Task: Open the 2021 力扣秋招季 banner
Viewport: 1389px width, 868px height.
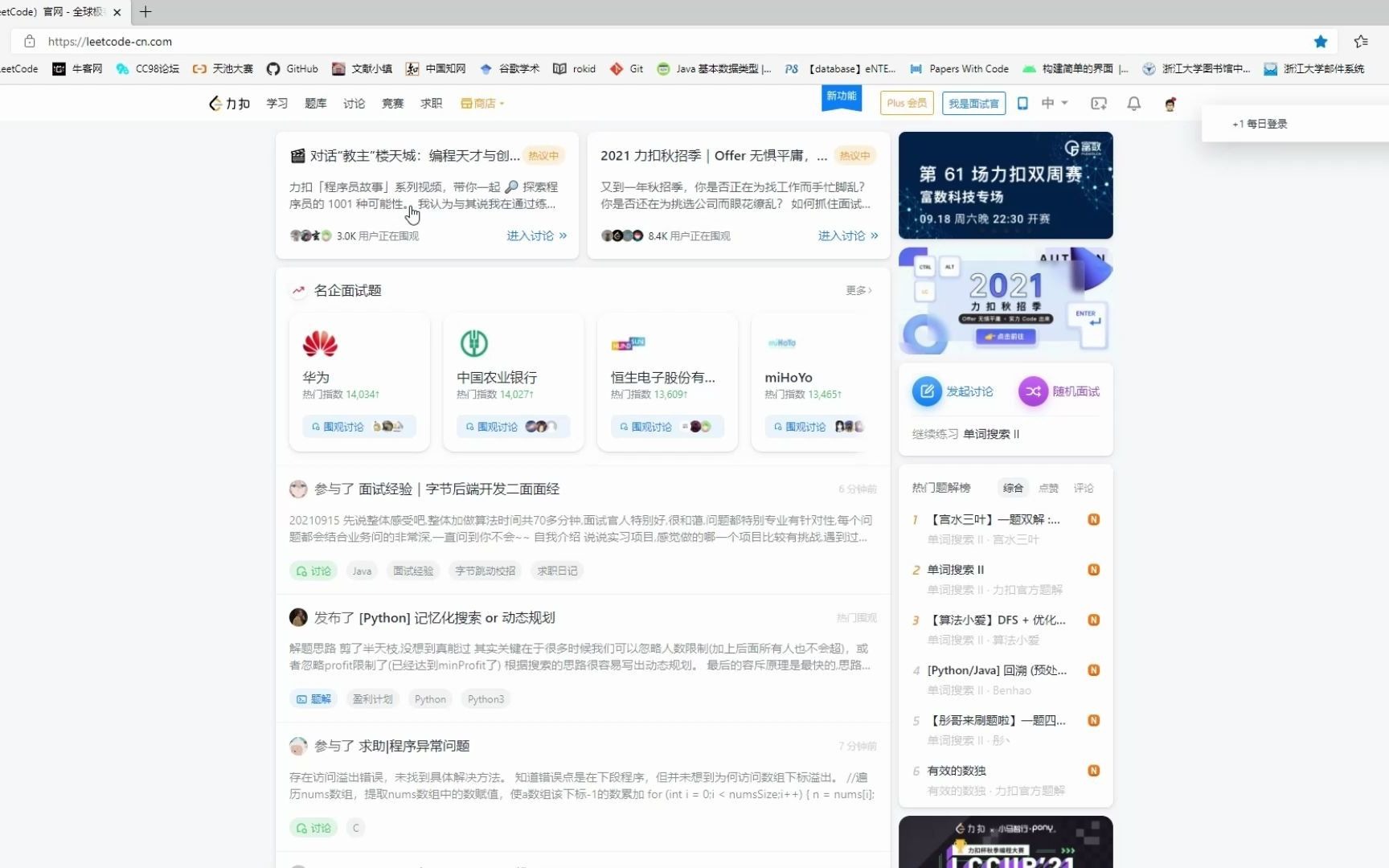Action: 1006,301
